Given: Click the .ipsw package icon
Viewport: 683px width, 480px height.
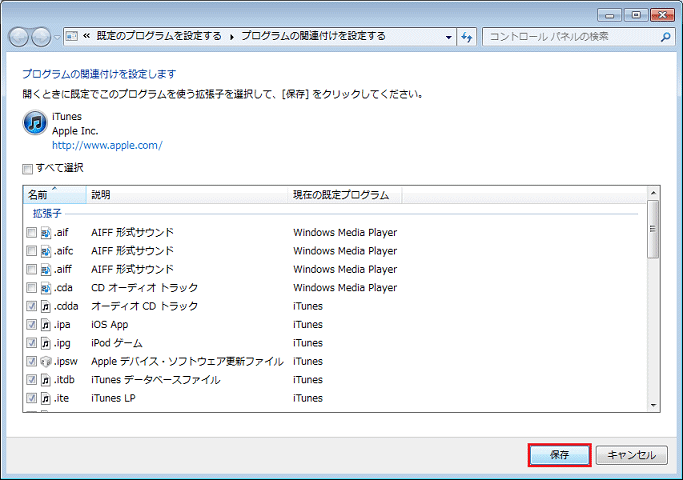Looking at the screenshot, I should [46, 362].
